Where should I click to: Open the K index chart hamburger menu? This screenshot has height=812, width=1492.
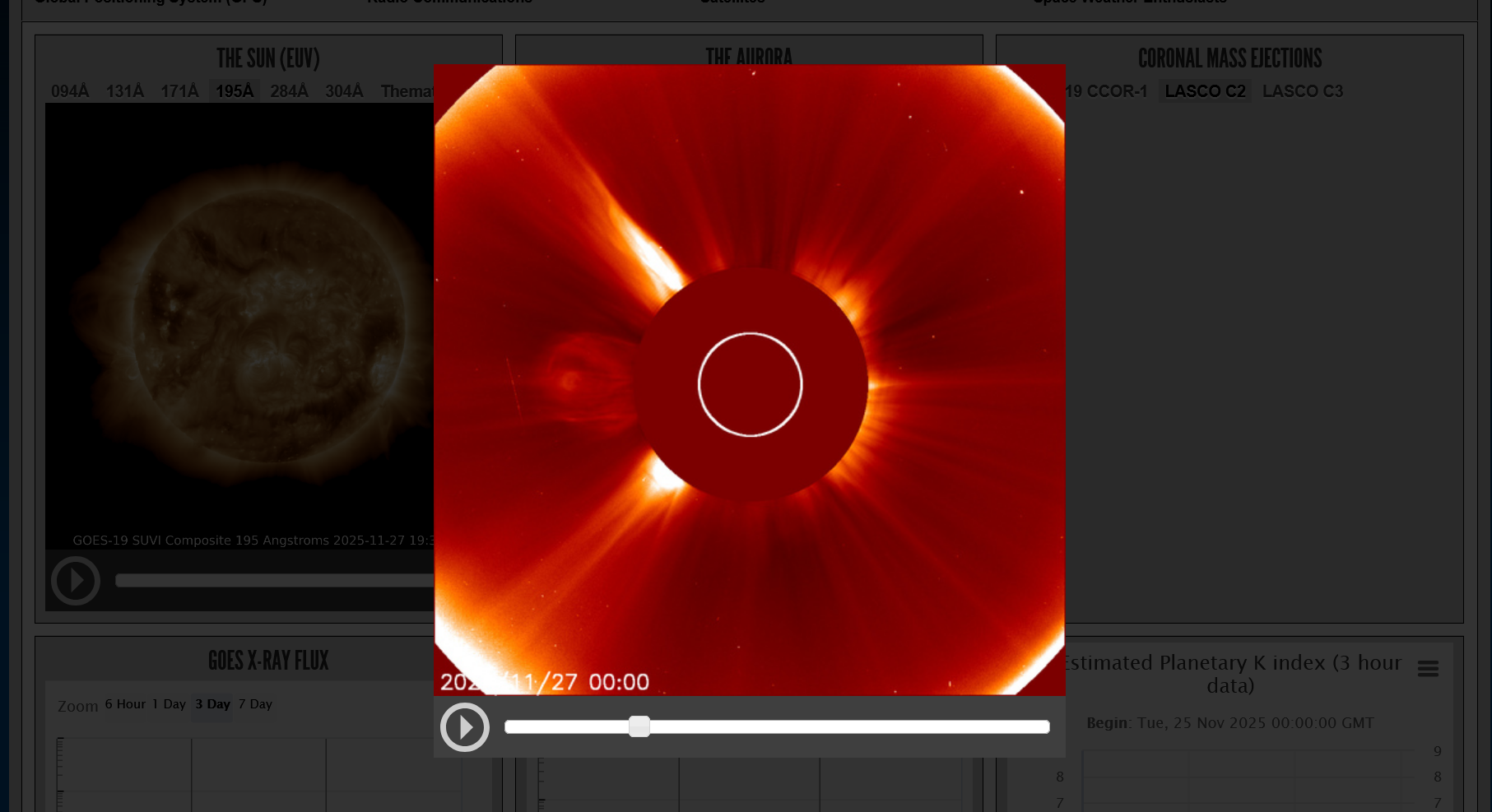click(x=1428, y=669)
